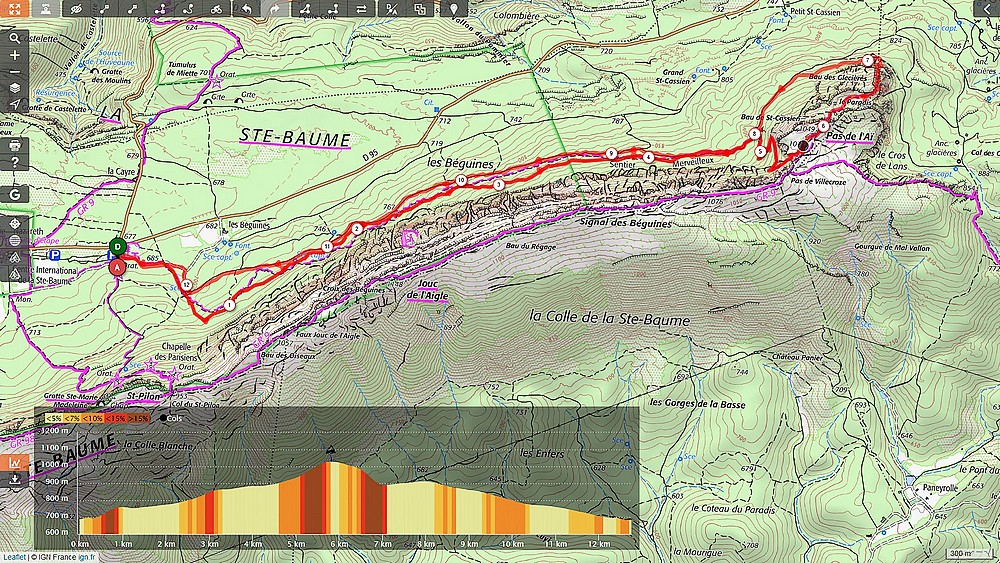Open help via the question mark icon
Screen dimensions: 1000x563
15,162
